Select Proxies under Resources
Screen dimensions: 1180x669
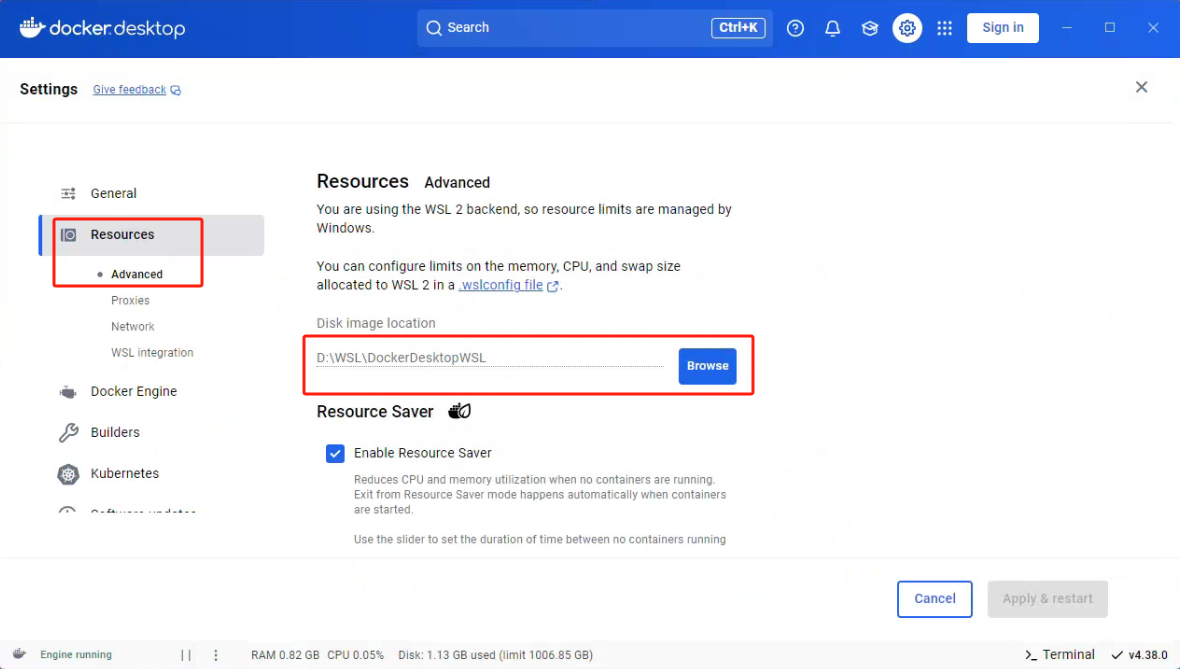130,300
